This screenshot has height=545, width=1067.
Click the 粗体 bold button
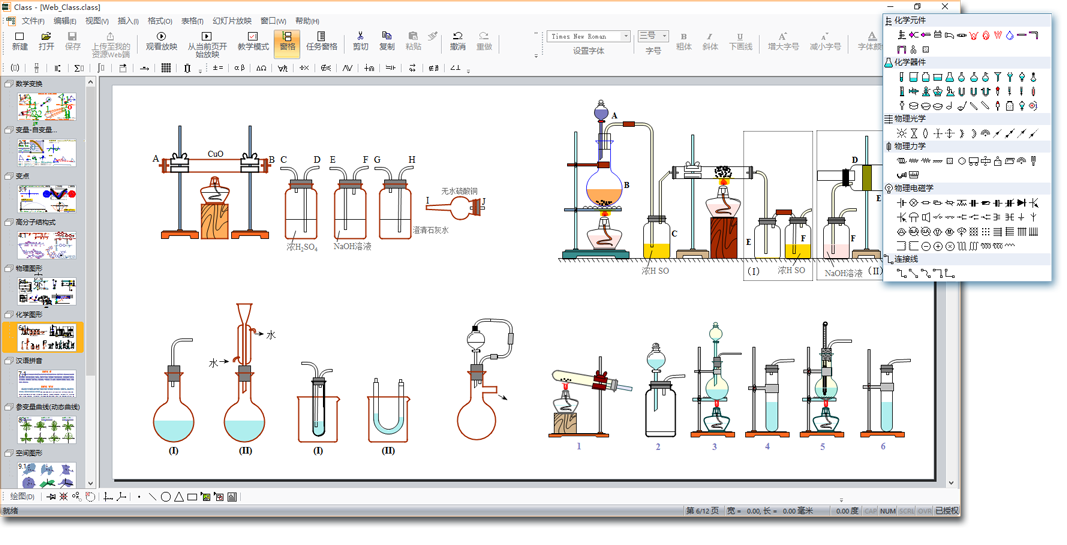click(684, 41)
